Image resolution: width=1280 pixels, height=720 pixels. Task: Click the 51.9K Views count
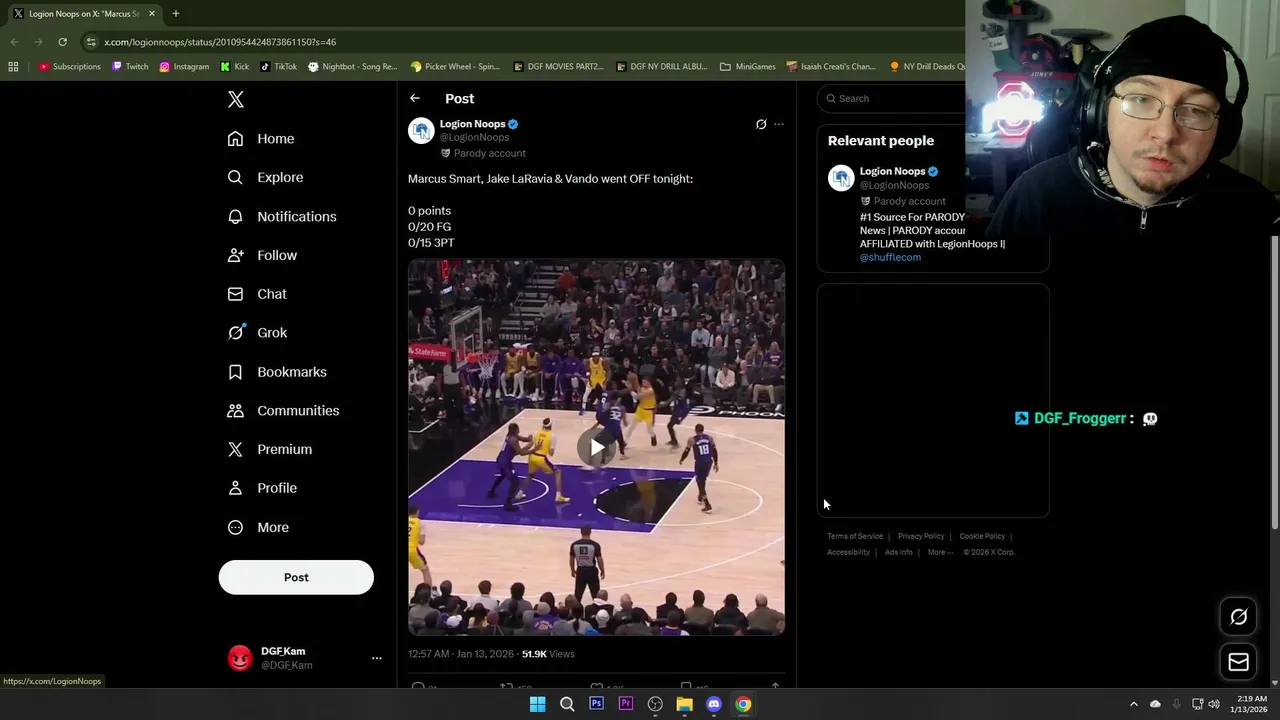coord(548,654)
